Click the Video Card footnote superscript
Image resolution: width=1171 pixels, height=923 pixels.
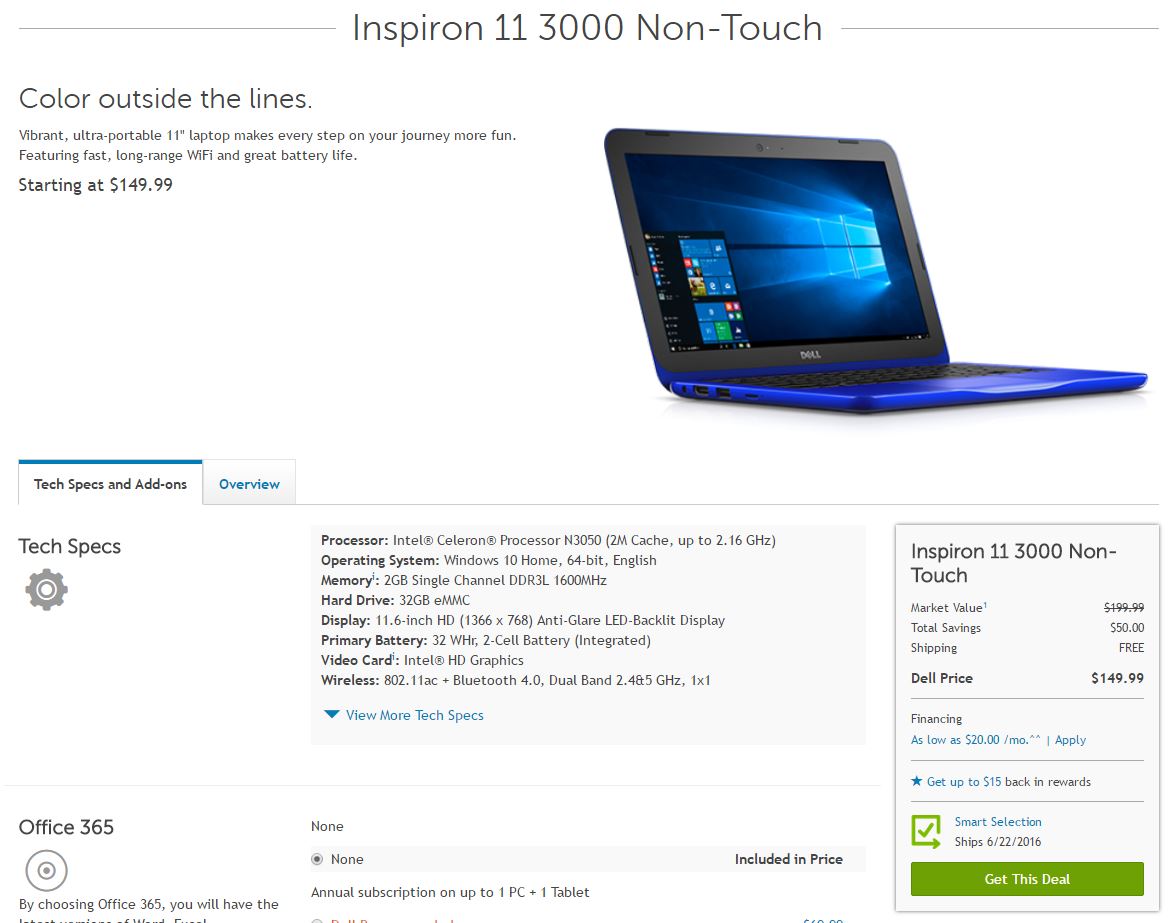pos(394,656)
